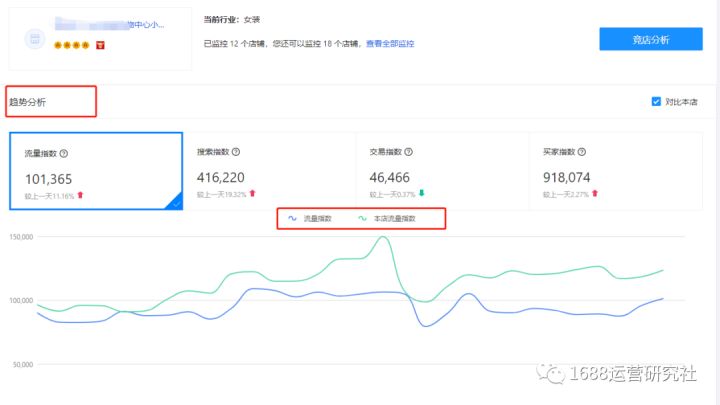Click the 150,000 axis label
Viewport: 720px width, 405px height.
click(21, 237)
